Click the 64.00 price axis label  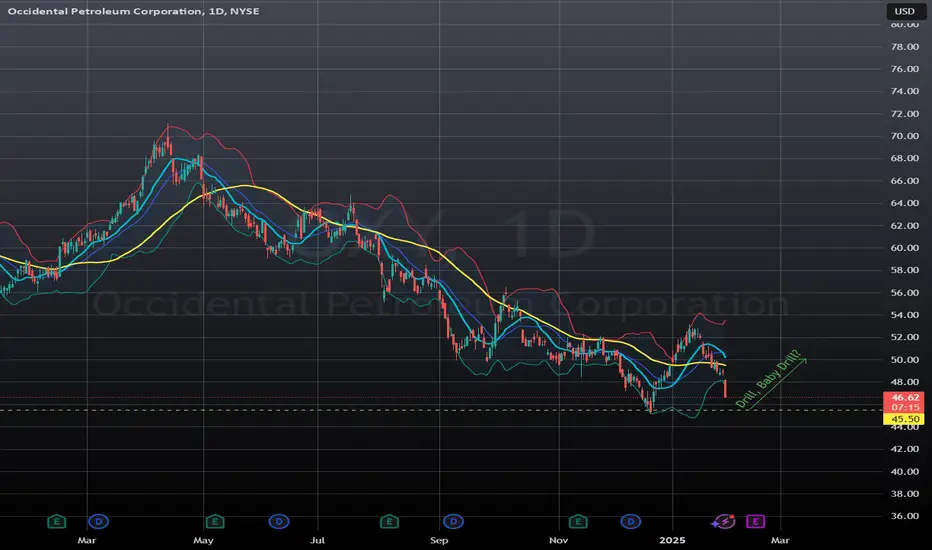tap(905, 203)
